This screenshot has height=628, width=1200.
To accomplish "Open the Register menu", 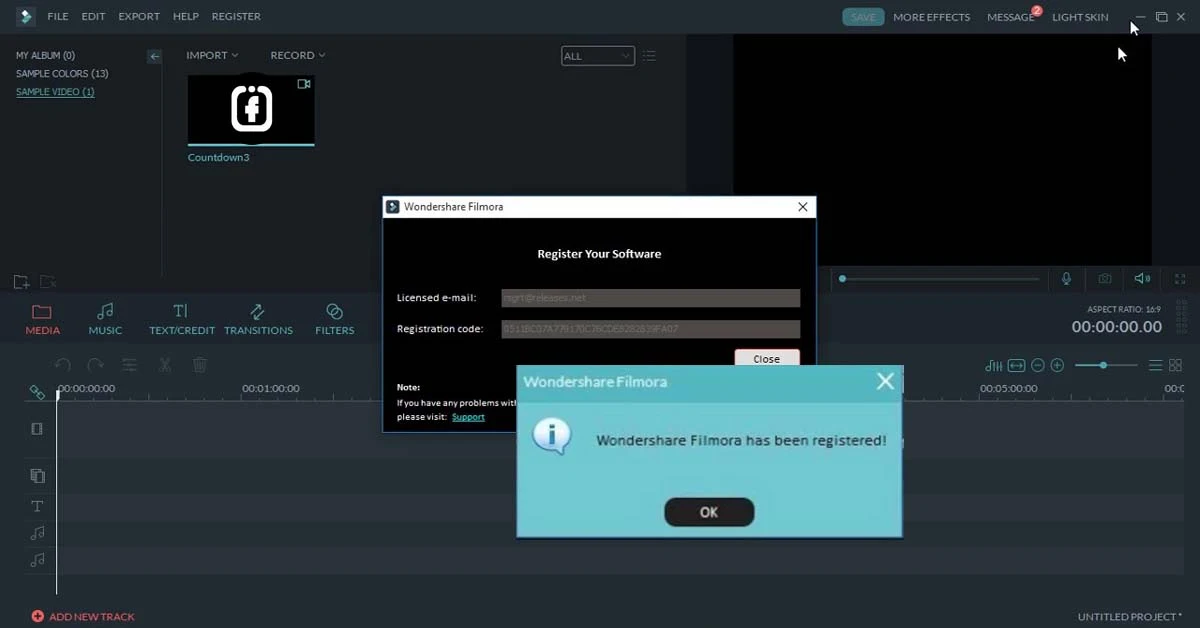I will [x=236, y=17].
